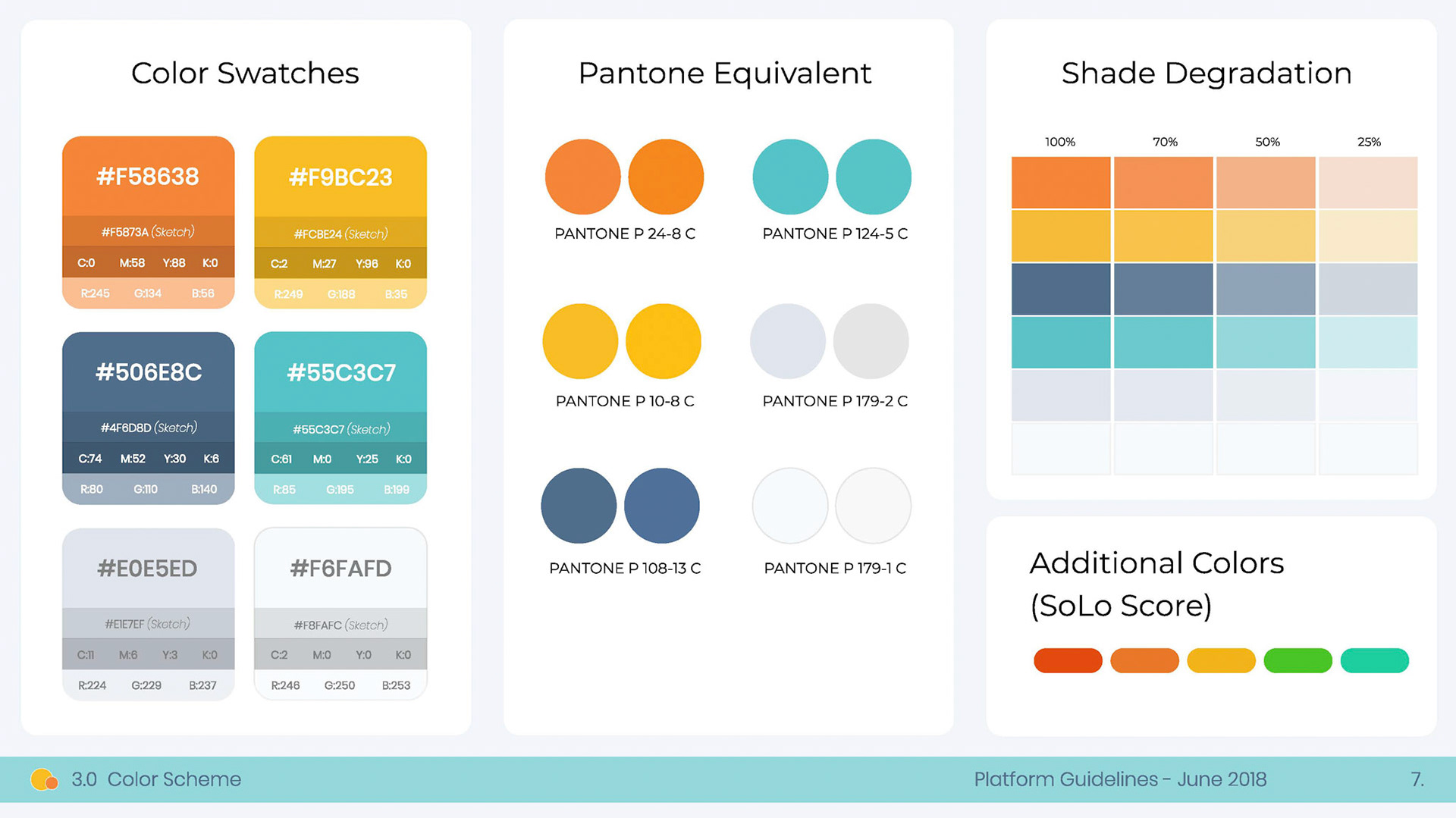Image resolution: width=1456 pixels, height=818 pixels.
Task: Click the #F8FAFC (Sketch) label
Action: [x=340, y=625]
